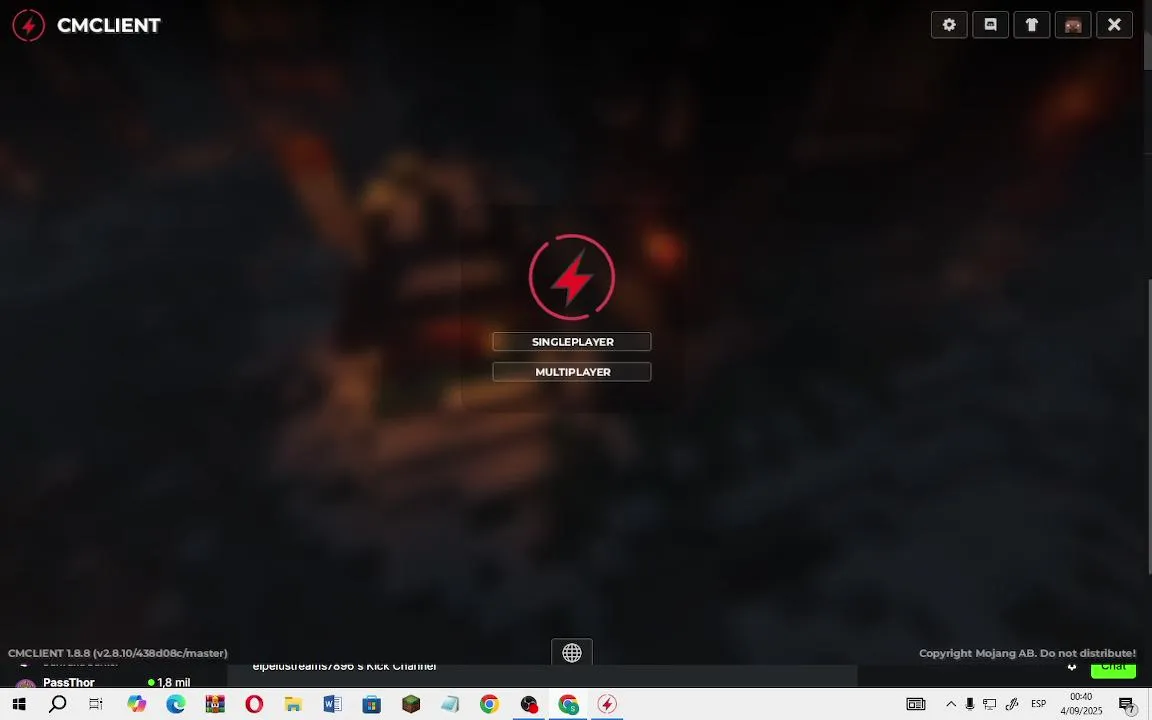Open WinRAR from the taskbar
The width and height of the screenshot is (1152, 720).
click(x=215, y=704)
